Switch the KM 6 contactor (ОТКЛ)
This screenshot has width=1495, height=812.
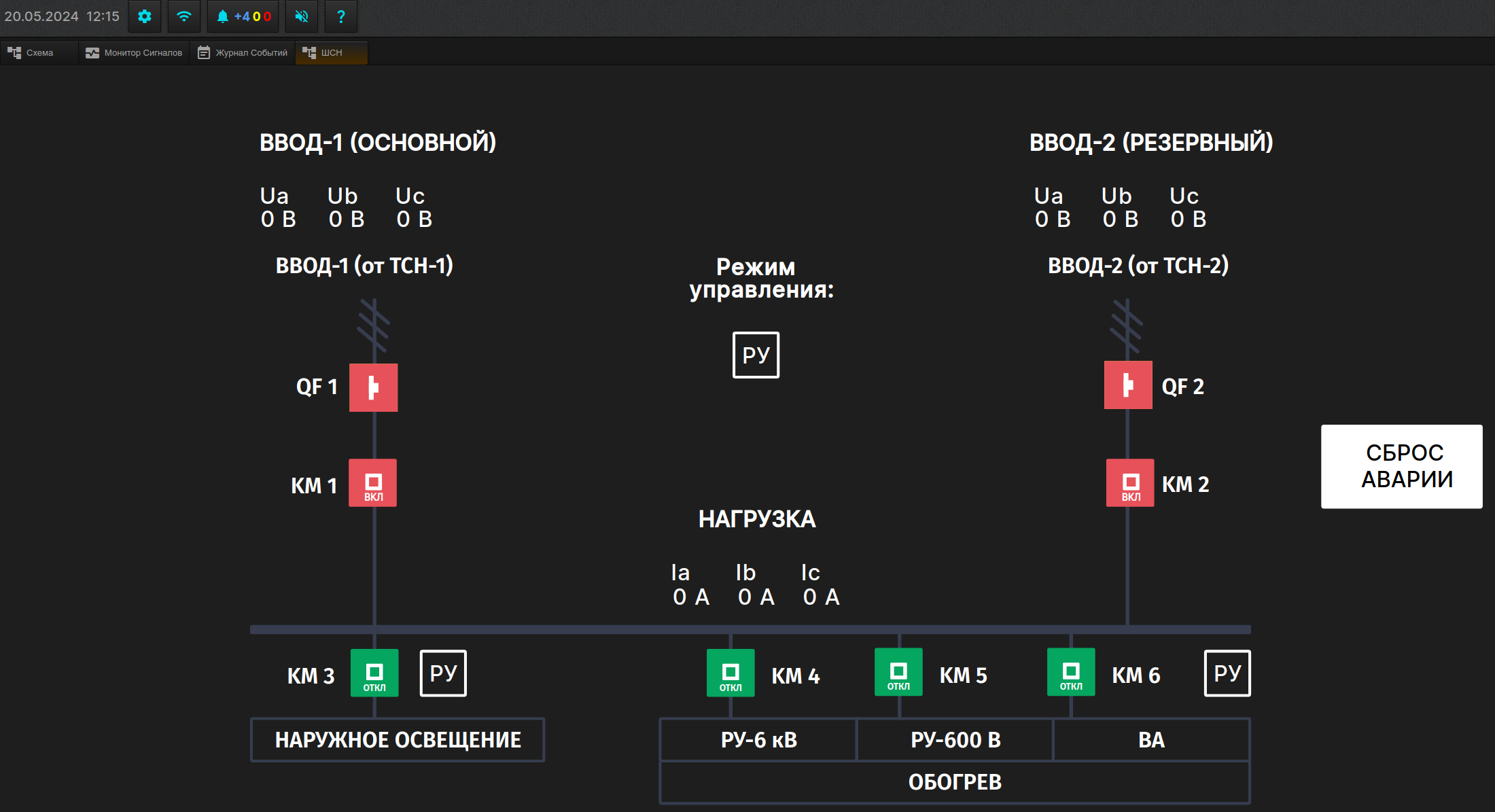tap(1071, 672)
